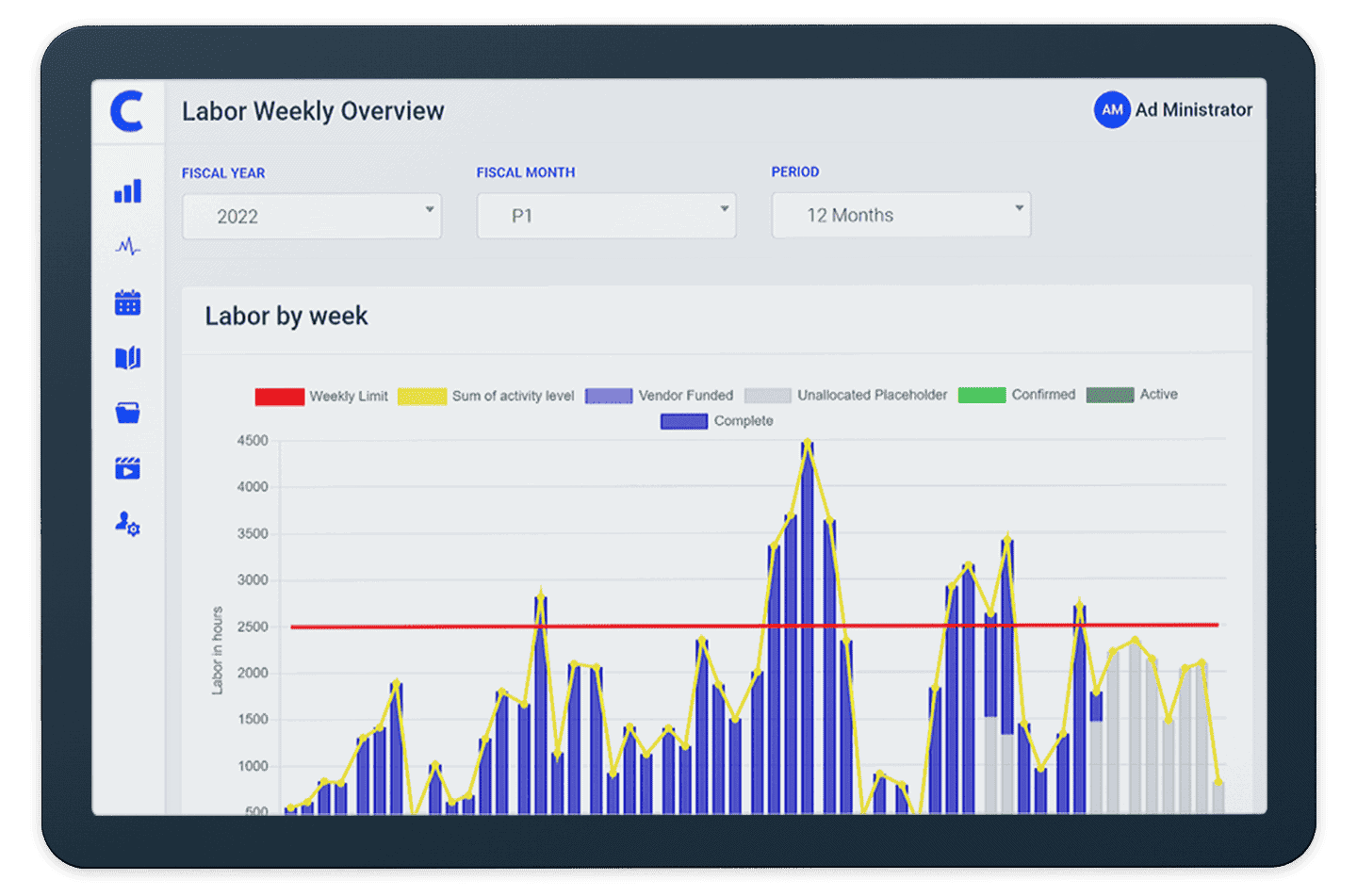Screen dimensions: 1357x896
Task: Open the Period 12 Months dropdown
Action: click(901, 215)
